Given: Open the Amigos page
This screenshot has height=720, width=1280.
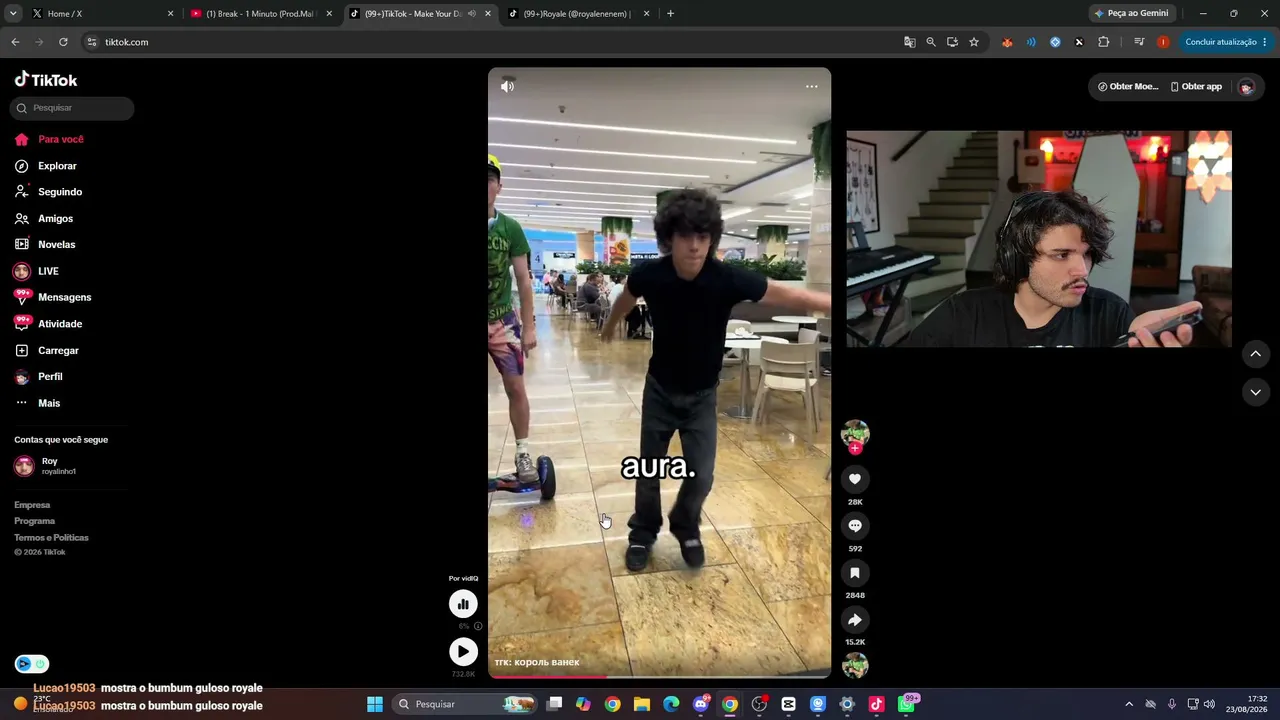Looking at the screenshot, I should click(44, 219).
